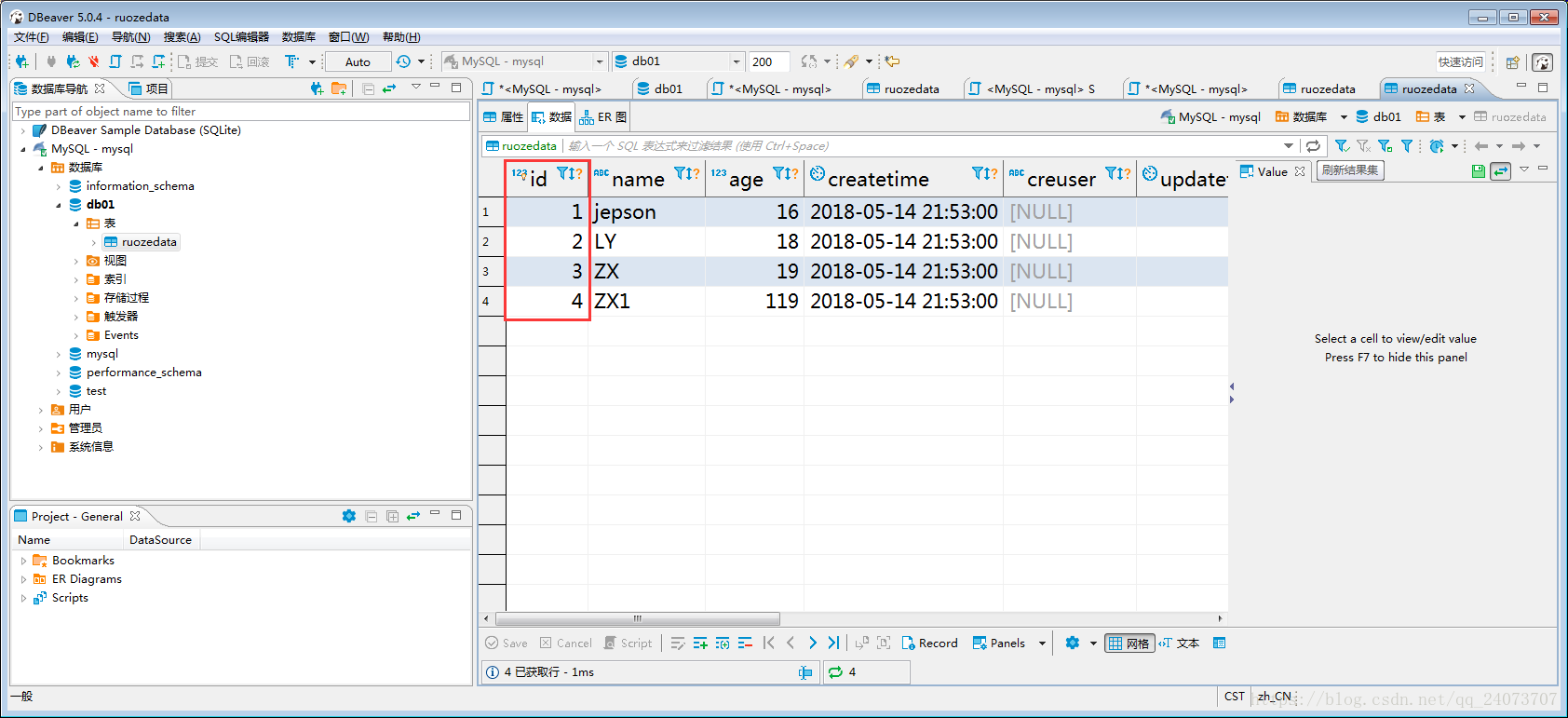The image size is (1568, 718).
Task: Open the Panels dropdown arrow
Action: [x=1043, y=643]
